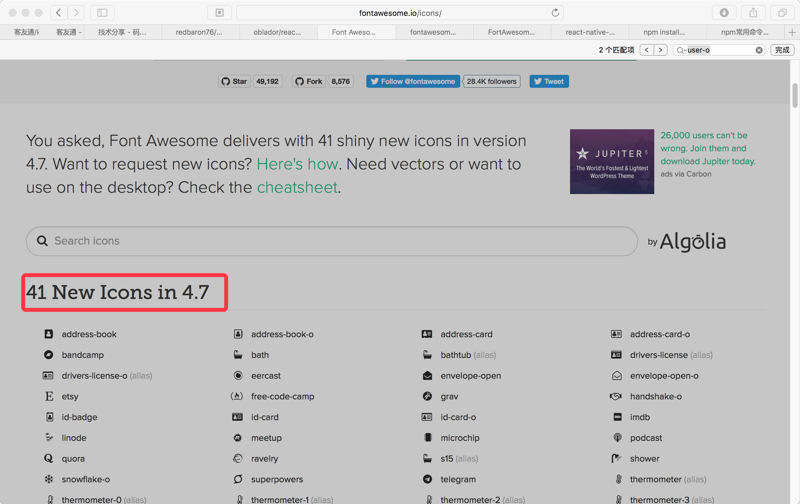Switch to the redbaron76 tab
This screenshot has height=504, width=800.
[x=200, y=32]
